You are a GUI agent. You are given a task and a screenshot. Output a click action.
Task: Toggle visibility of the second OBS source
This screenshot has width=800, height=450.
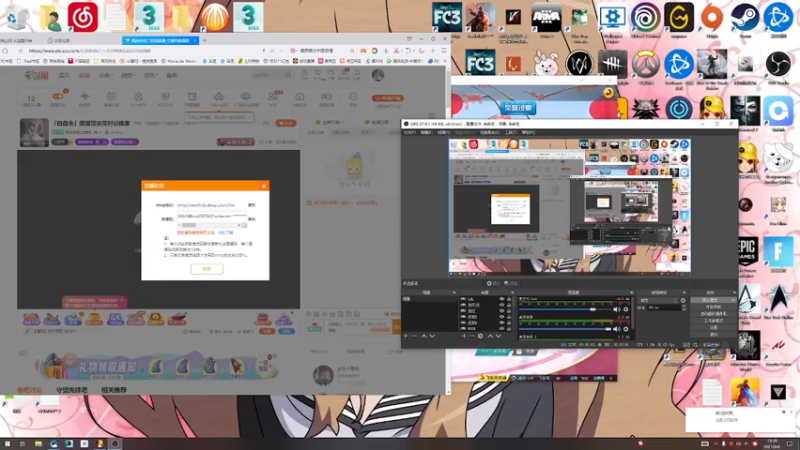click(502, 305)
